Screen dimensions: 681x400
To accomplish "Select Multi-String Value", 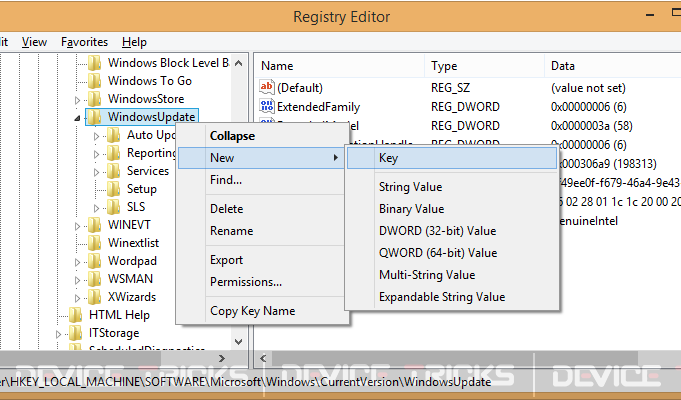I will (452, 275).
